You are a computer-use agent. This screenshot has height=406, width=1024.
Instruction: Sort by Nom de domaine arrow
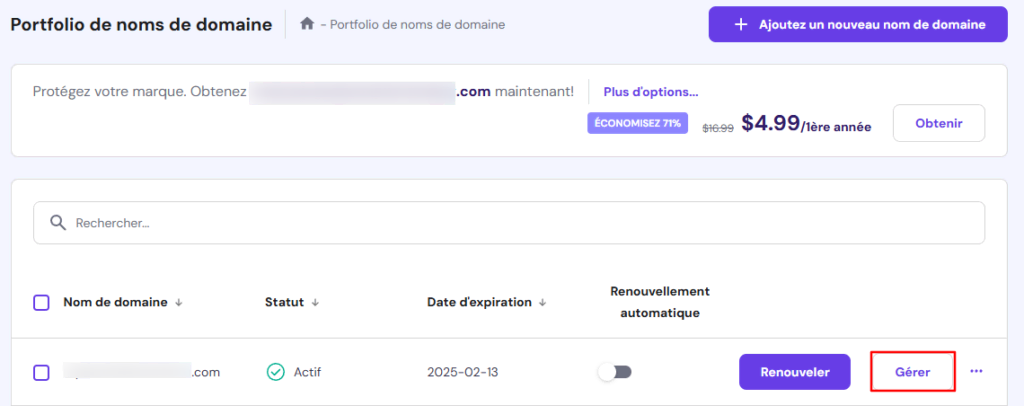pos(179,302)
